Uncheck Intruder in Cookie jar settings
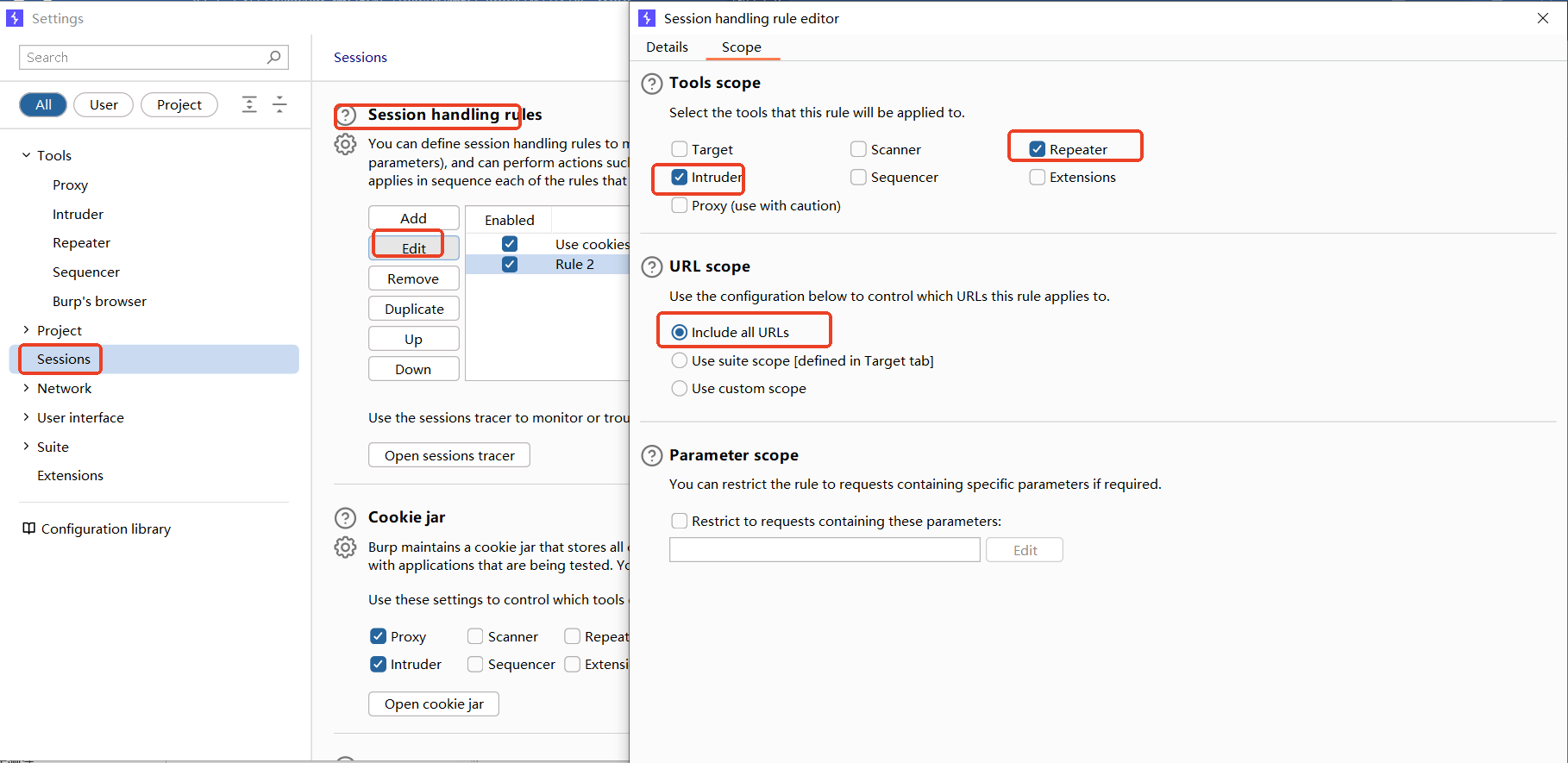Viewport: 1568px width, 763px height. pos(378,664)
